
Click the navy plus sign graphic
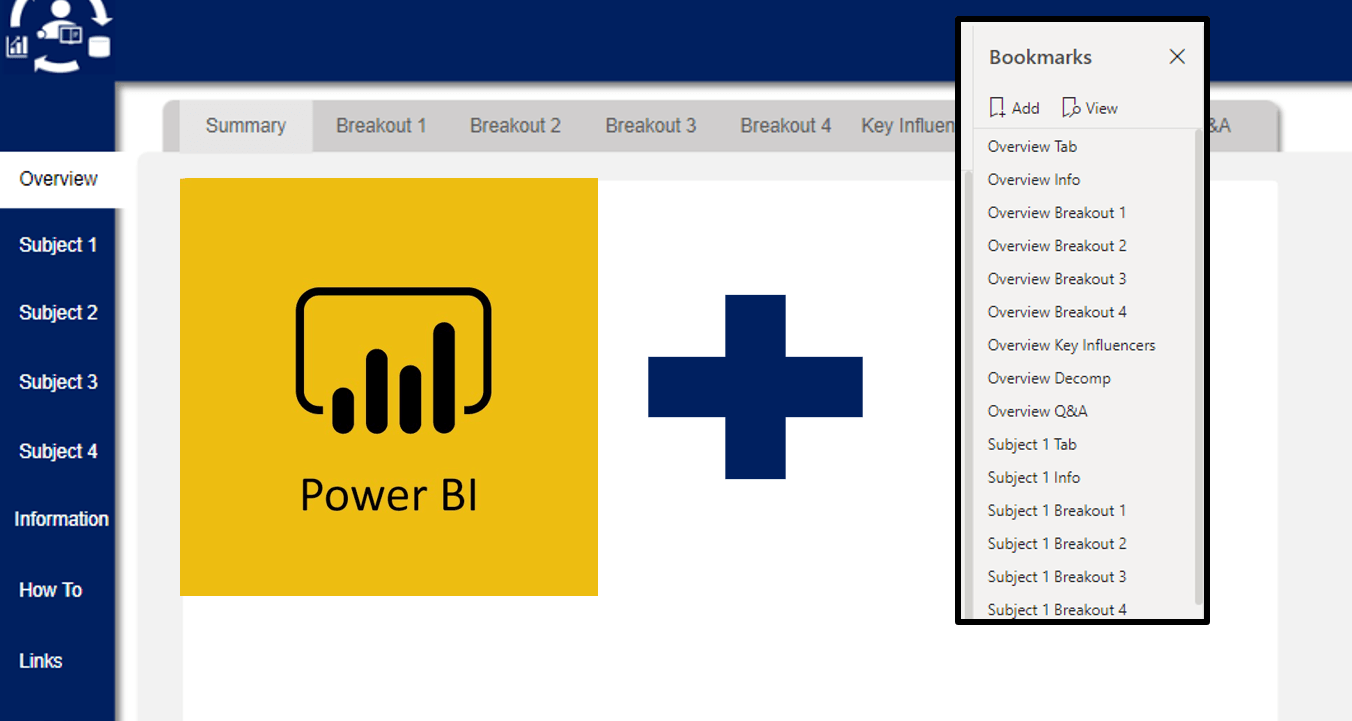pos(756,387)
